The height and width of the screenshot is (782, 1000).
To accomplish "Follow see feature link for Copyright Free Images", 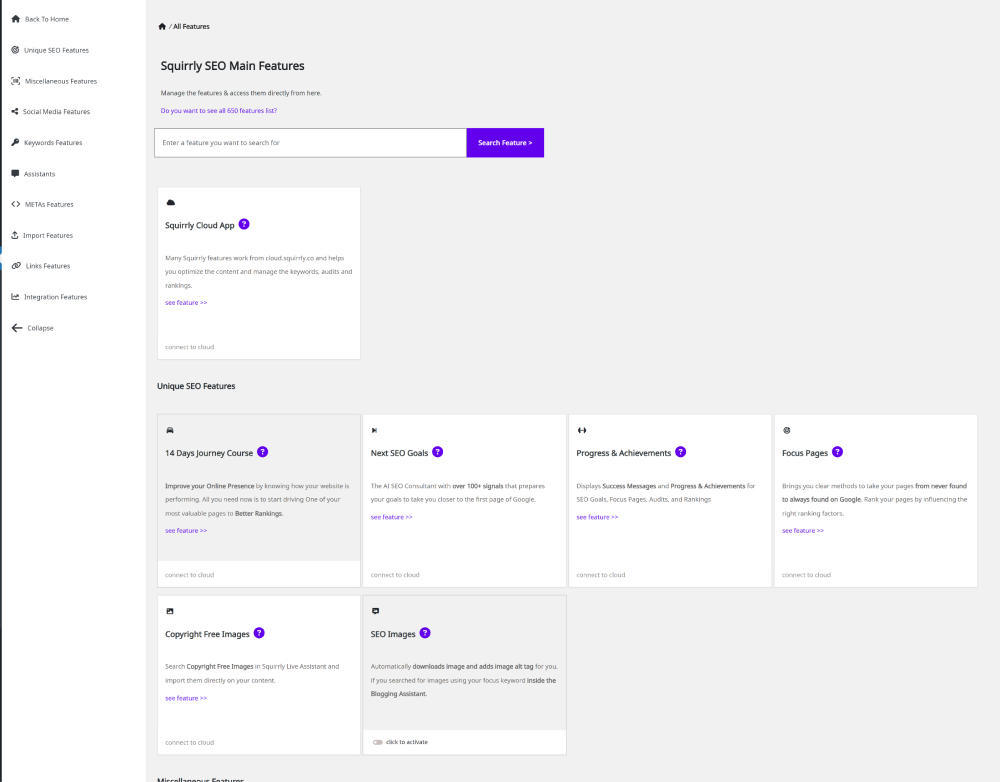I will coord(186,698).
